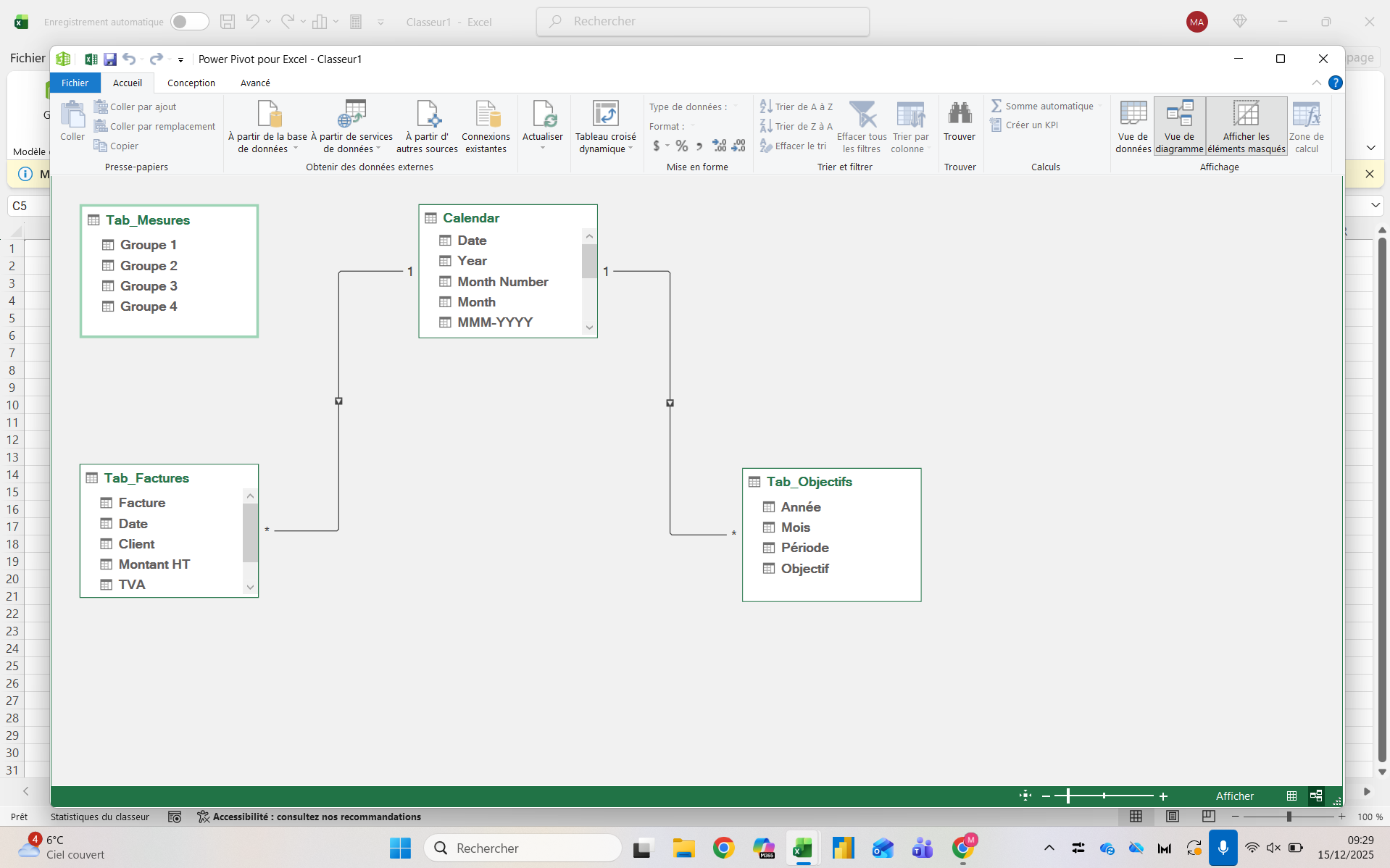The height and width of the screenshot is (868, 1390).
Task: Select grid view button in green status bar
Action: click(1291, 796)
